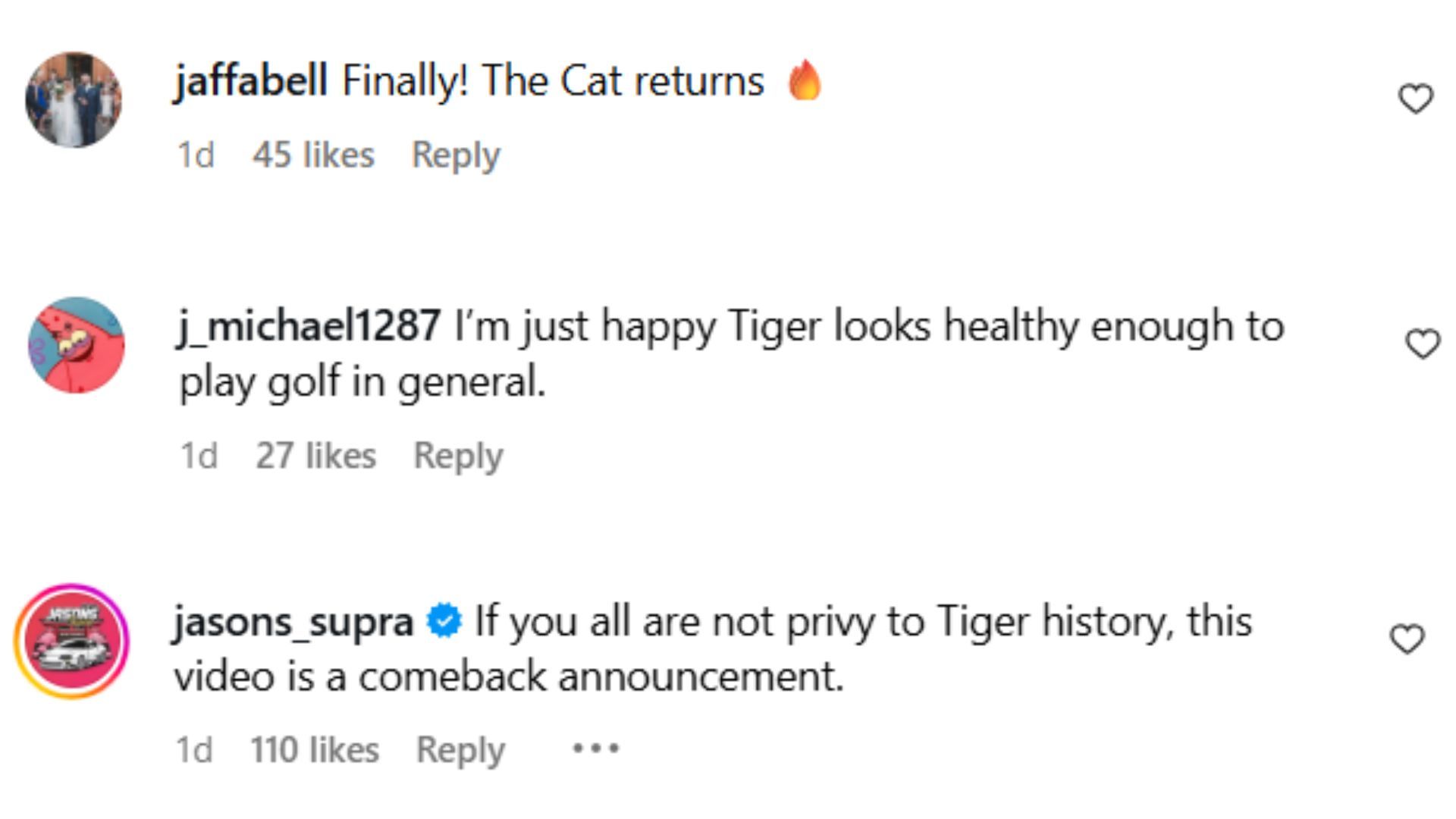Click the 1d timestamp on jaffabell's comment
Viewport: 1456px width, 819px height.
196,155
